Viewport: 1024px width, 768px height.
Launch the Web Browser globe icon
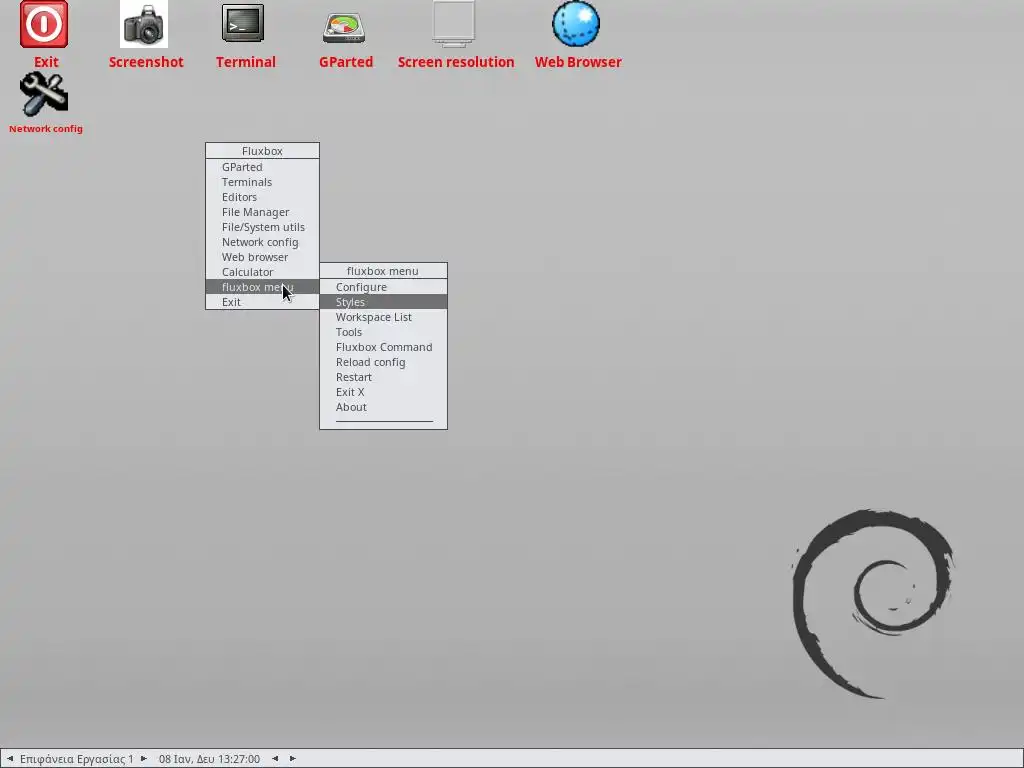tap(576, 24)
